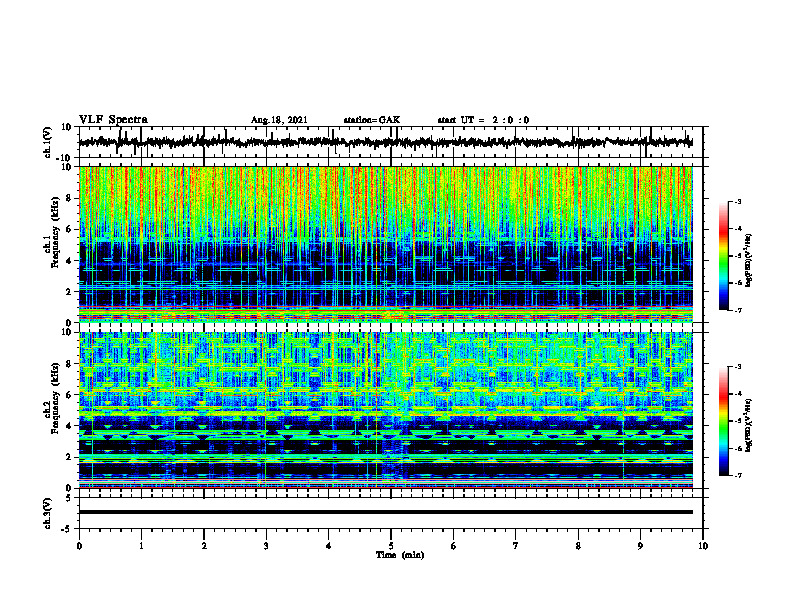Click the flat ch.3 voltage trace line

click(385, 512)
